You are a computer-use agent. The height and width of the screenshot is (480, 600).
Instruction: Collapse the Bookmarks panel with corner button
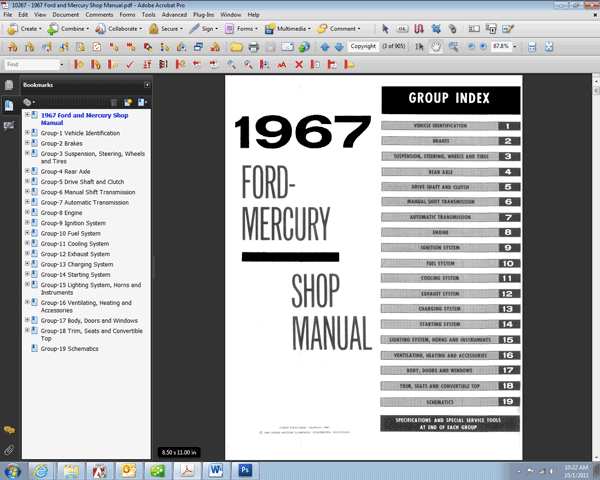(x=147, y=85)
